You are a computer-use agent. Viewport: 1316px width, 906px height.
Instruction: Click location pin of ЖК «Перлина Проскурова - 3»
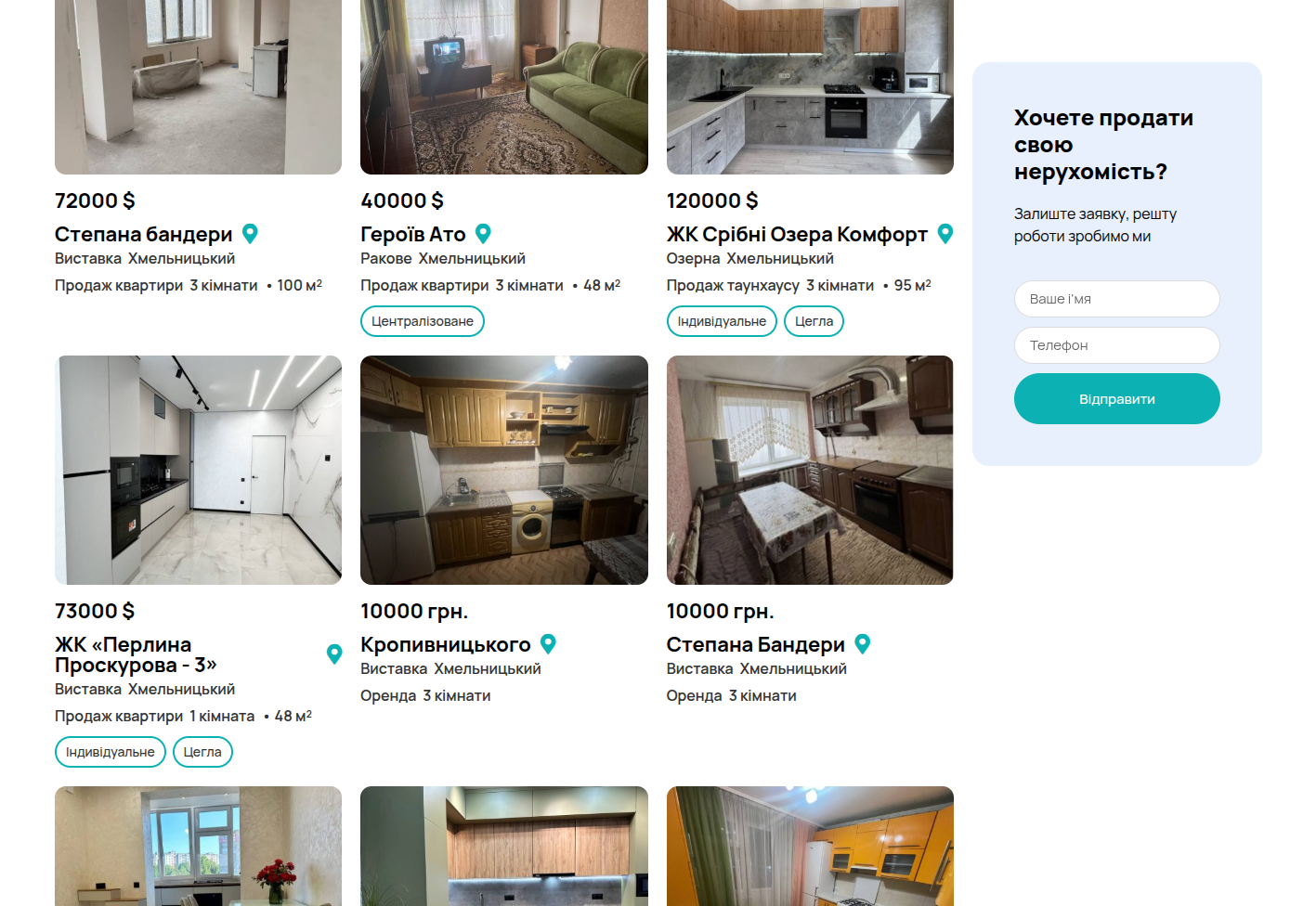point(334,654)
